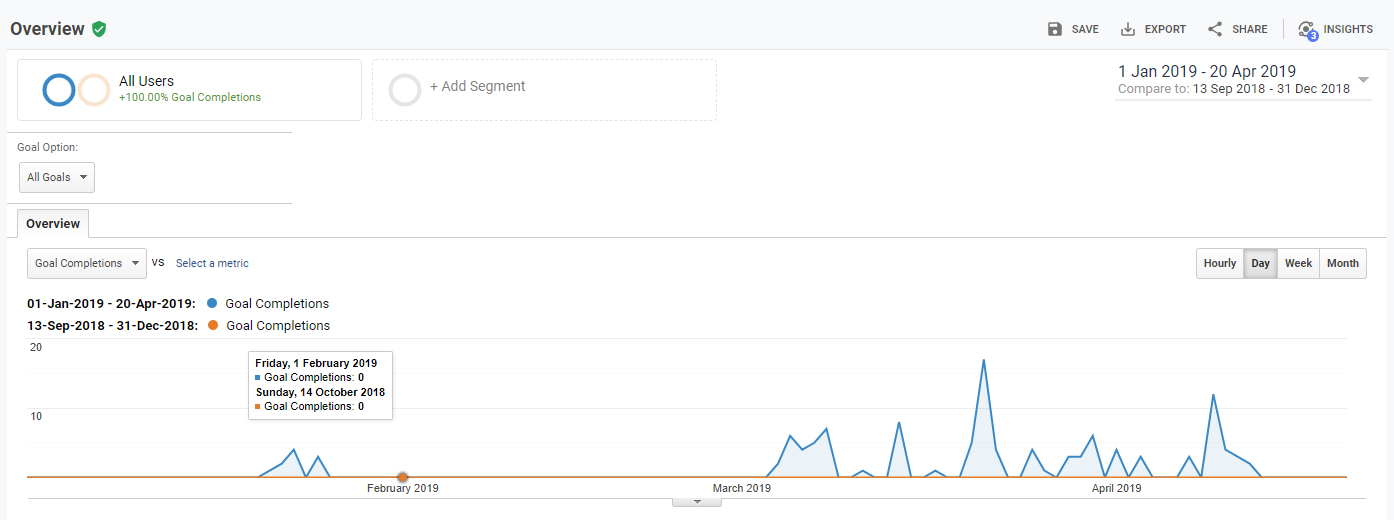Expand the date range picker arrow

tap(1364, 80)
